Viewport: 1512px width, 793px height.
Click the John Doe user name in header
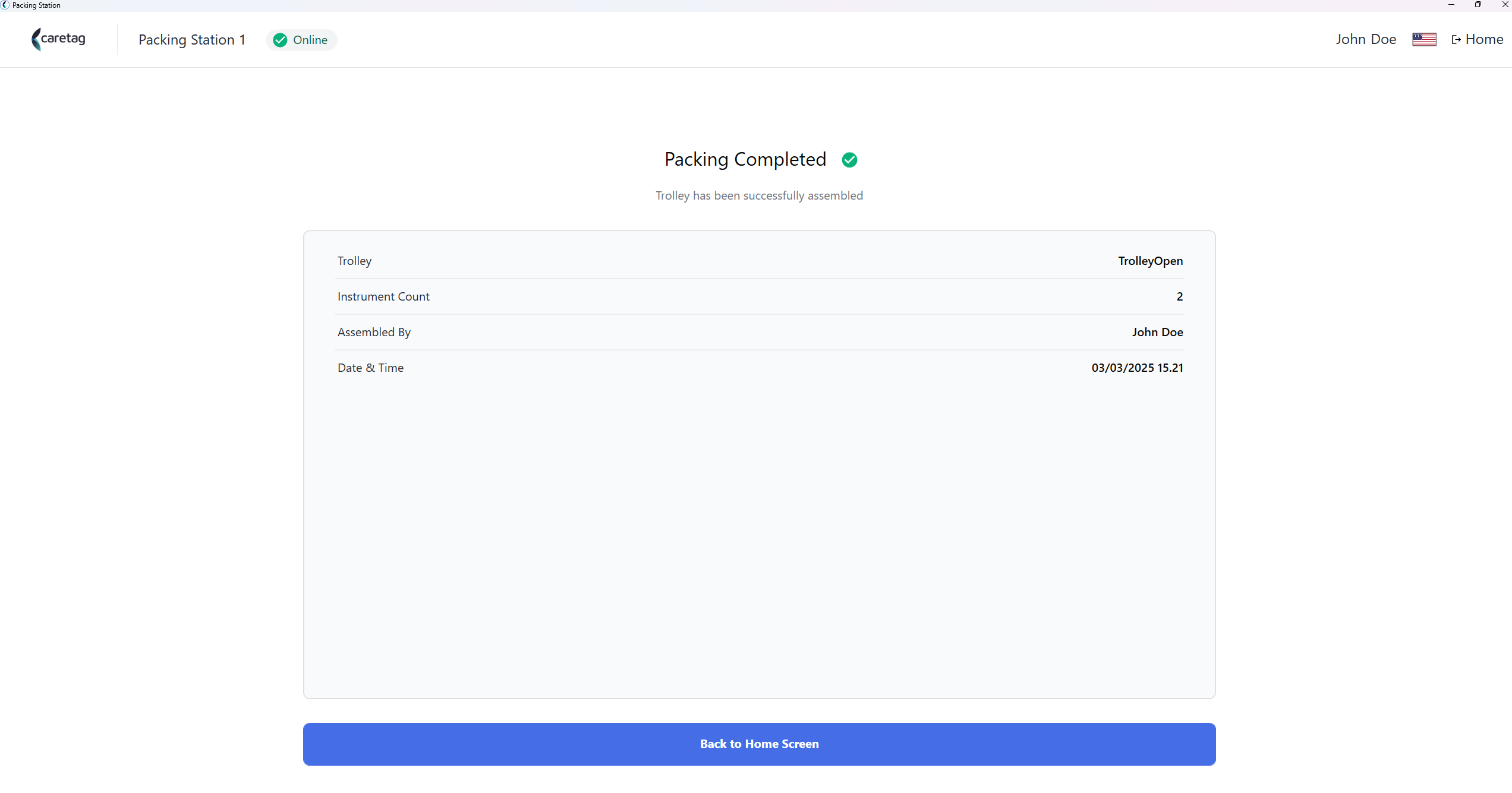click(x=1366, y=39)
